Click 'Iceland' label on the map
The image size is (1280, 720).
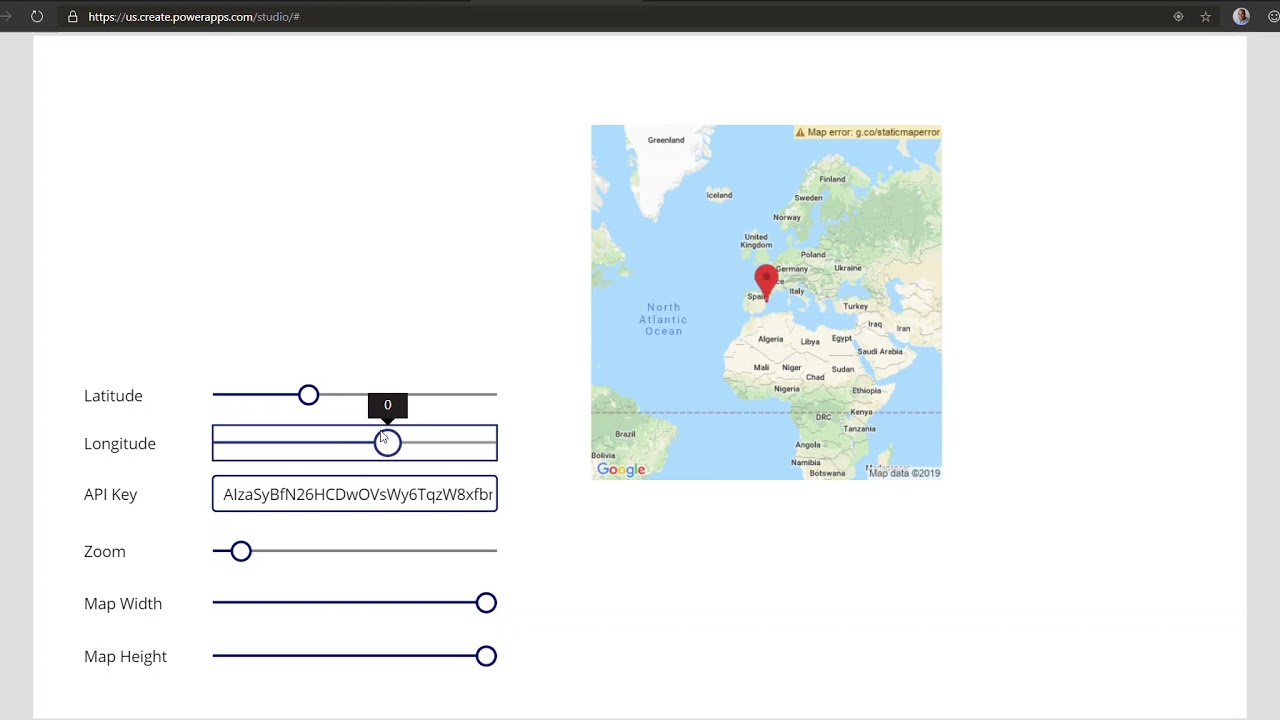point(719,195)
